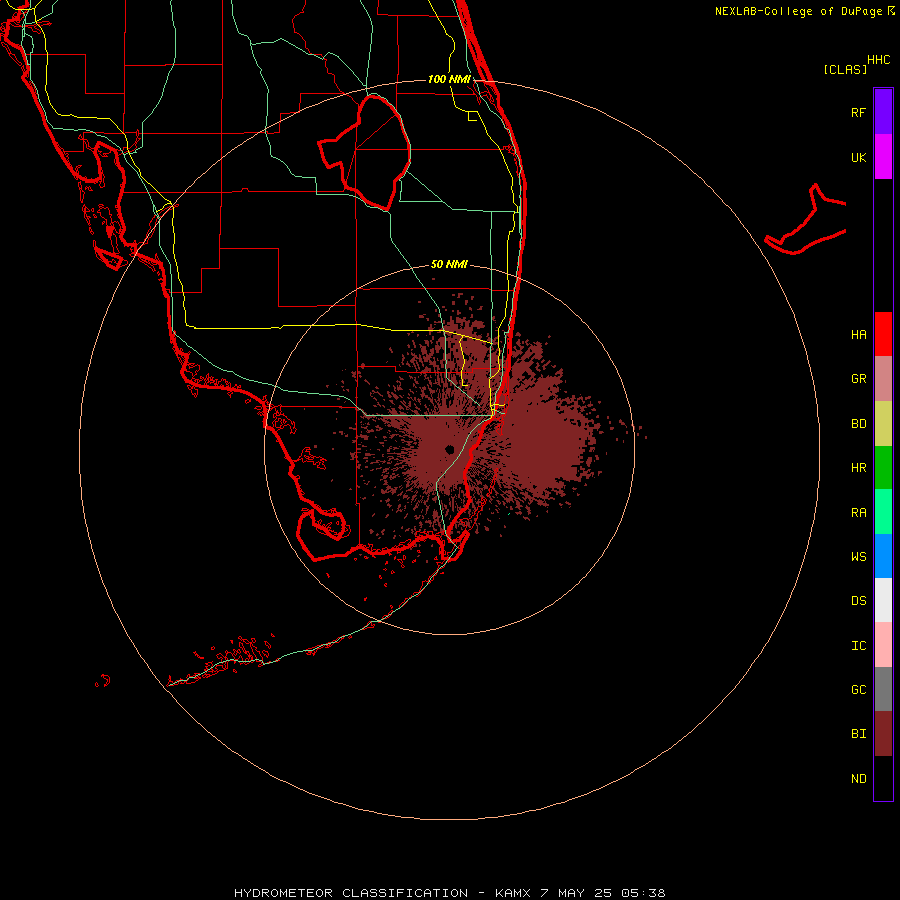This screenshot has height=900, width=900.
Task: Click the GR pink-brown legend swatch
Action: click(x=883, y=379)
